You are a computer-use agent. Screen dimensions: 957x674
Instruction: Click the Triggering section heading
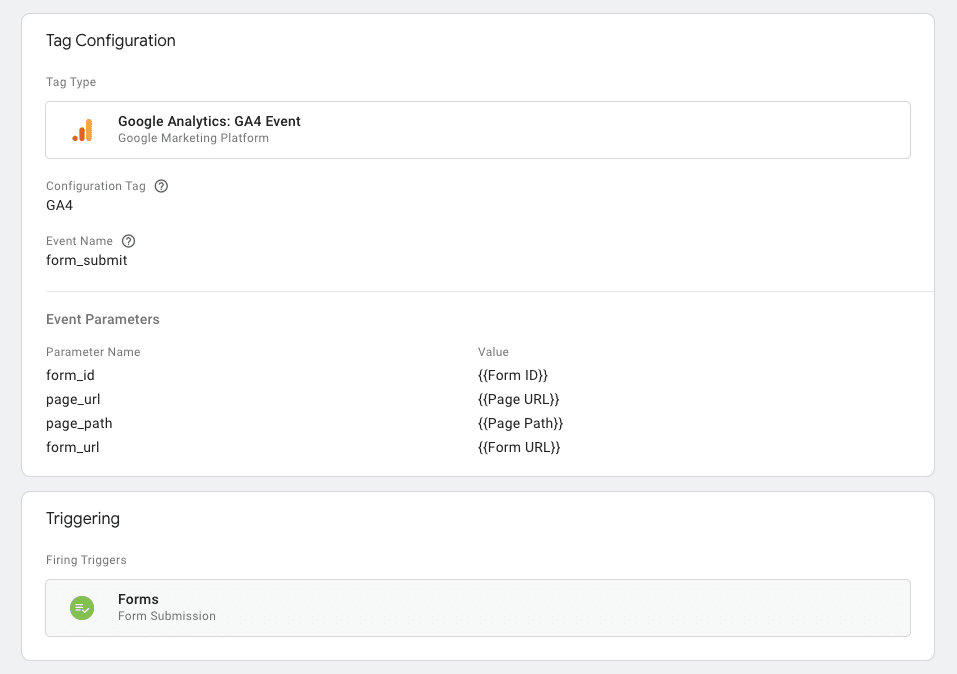pos(83,519)
